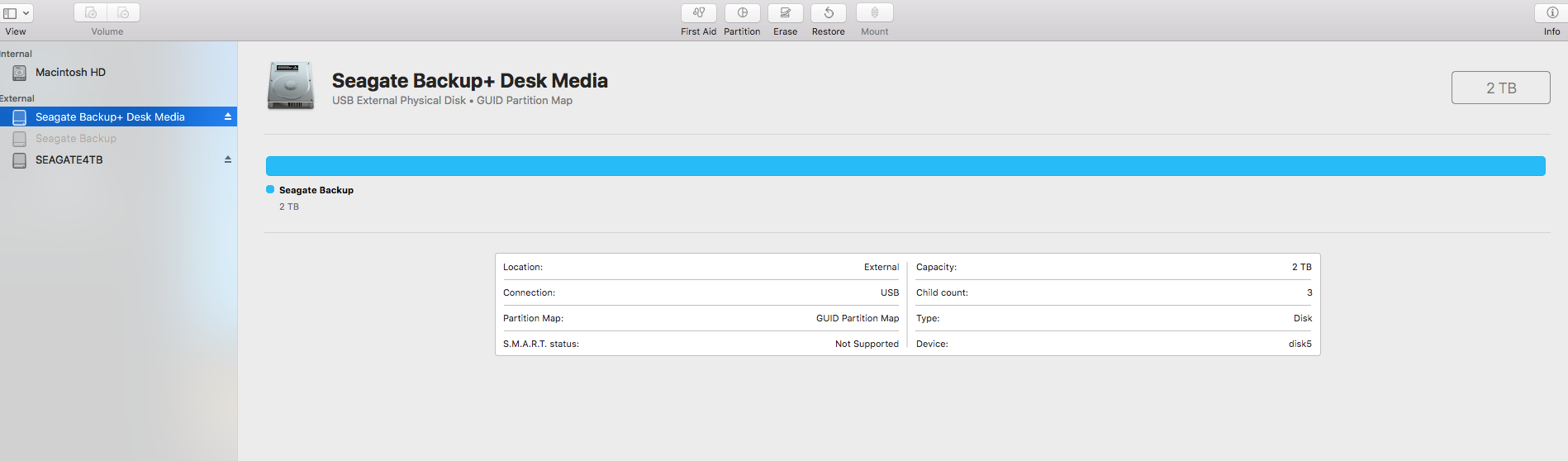The image size is (1568, 461).
Task: Click the USB connection value
Action: coord(890,292)
